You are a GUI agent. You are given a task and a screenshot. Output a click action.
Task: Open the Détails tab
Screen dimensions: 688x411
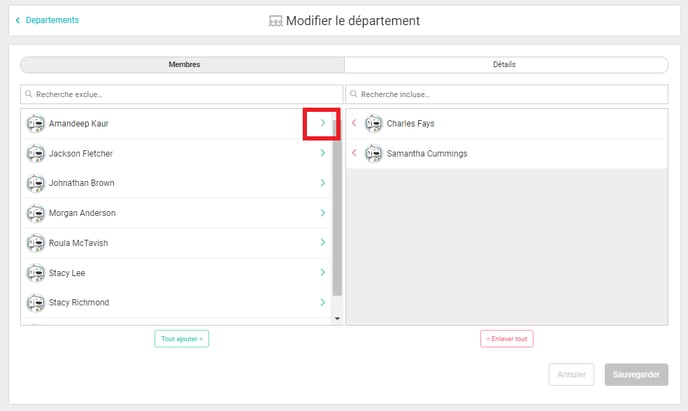506,64
